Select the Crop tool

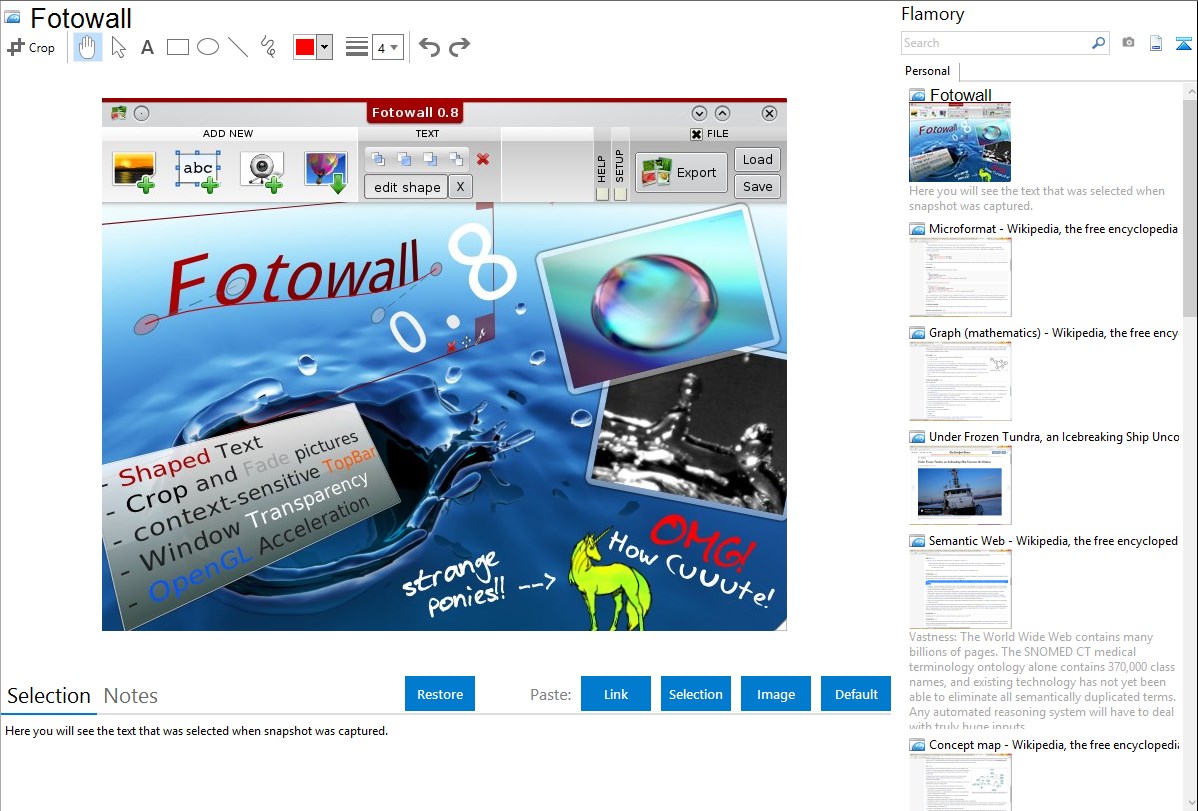click(31, 47)
